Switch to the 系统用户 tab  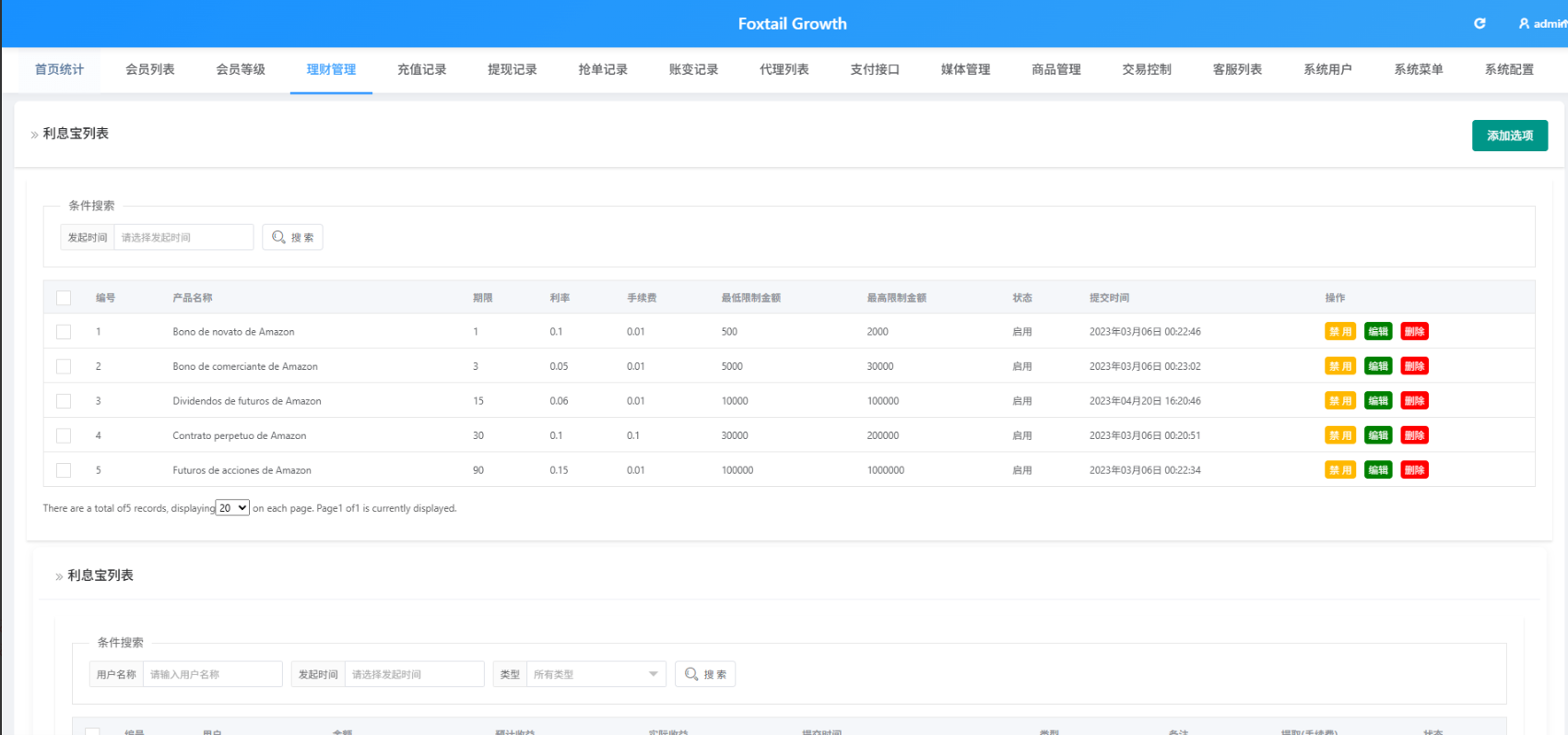(1328, 69)
